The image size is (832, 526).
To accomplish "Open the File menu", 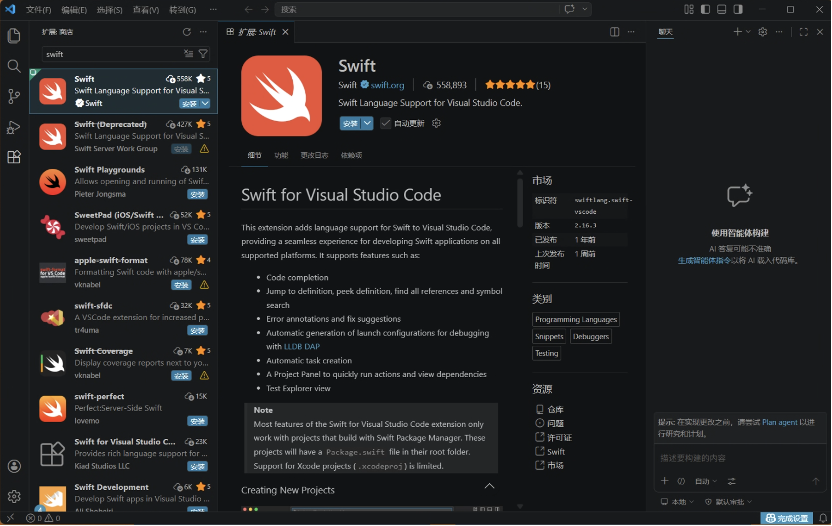I will pos(38,10).
